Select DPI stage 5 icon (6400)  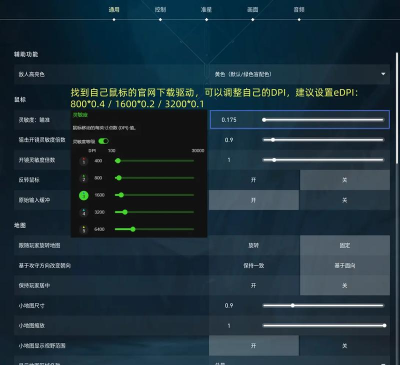84,229
